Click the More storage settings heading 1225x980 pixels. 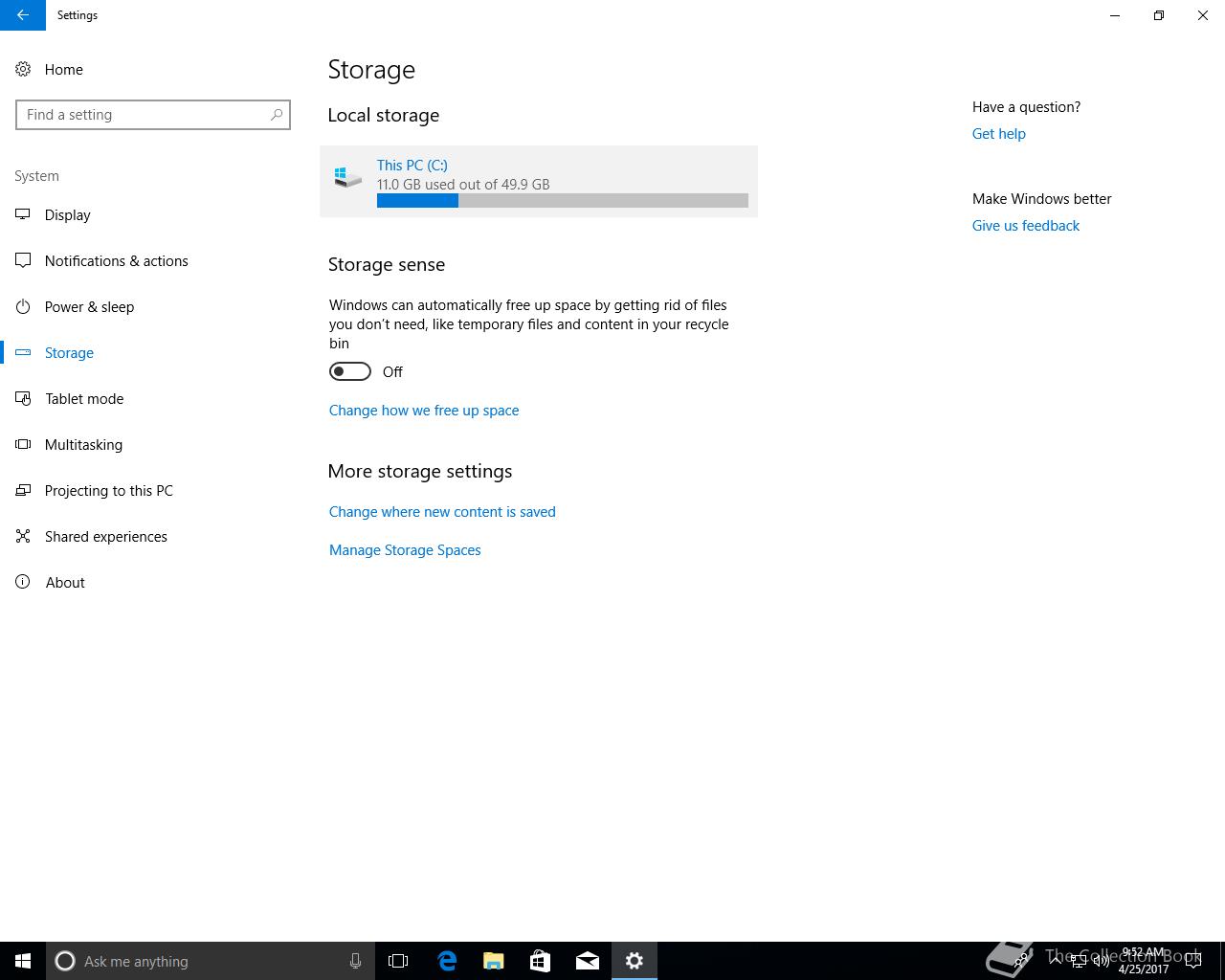(x=420, y=471)
